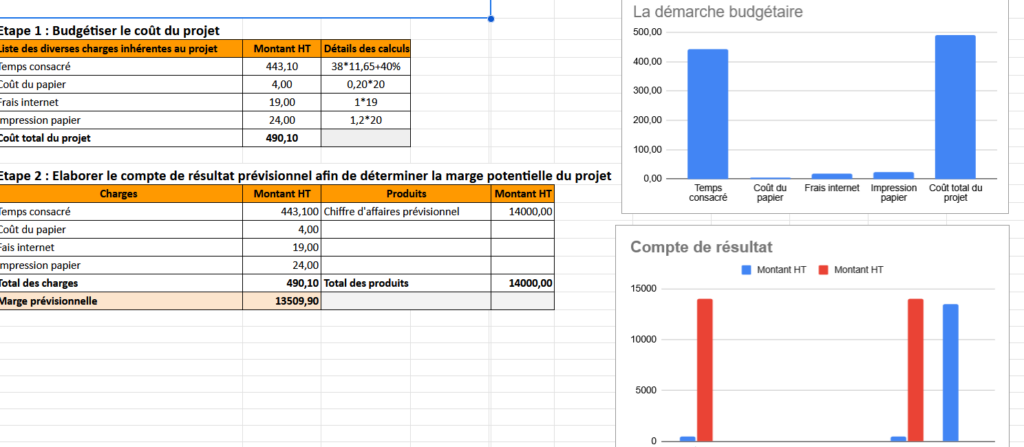This screenshot has width=1024, height=447.
Task: Click the blue legend swatch for Montant HT
Action: [x=746, y=270]
